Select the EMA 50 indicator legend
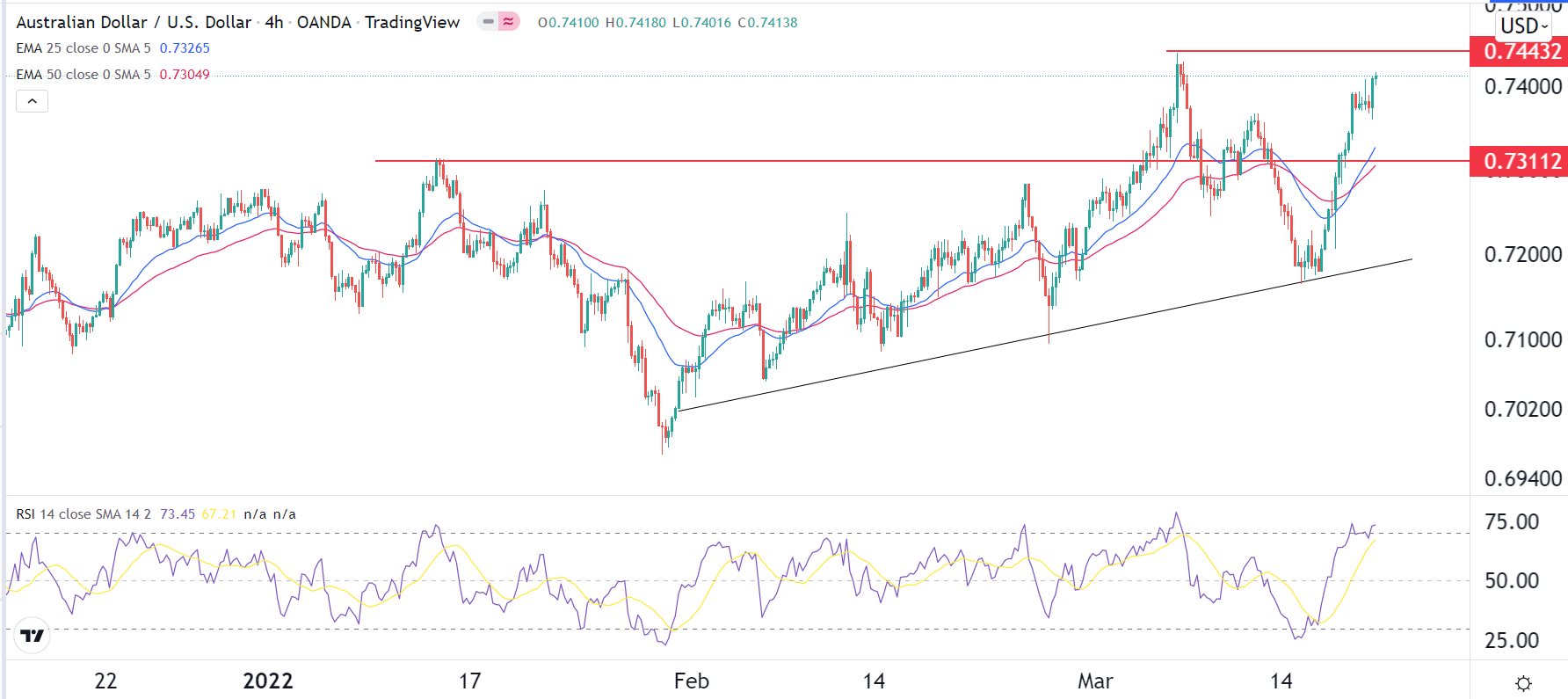Viewport: 1568px width, 699px height. click(83, 75)
